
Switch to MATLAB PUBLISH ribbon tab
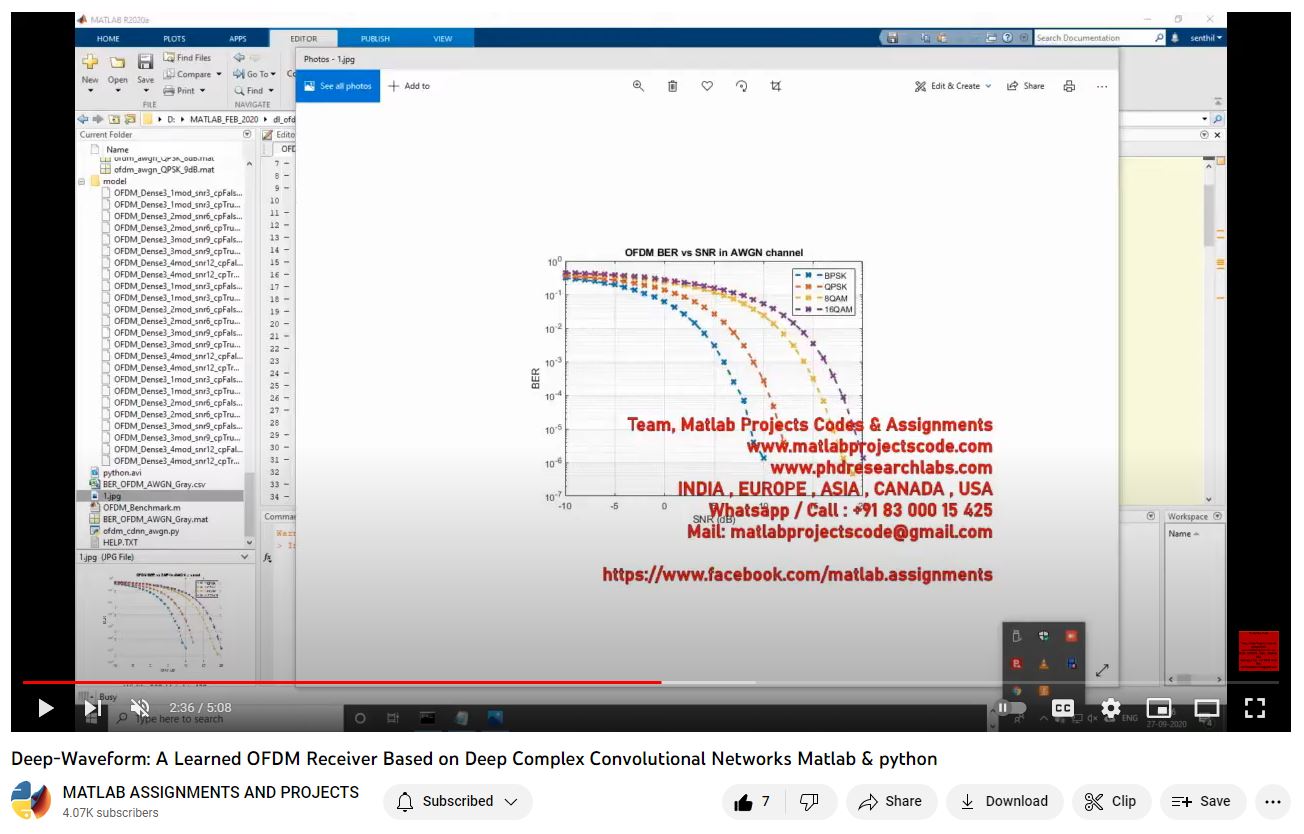click(375, 38)
